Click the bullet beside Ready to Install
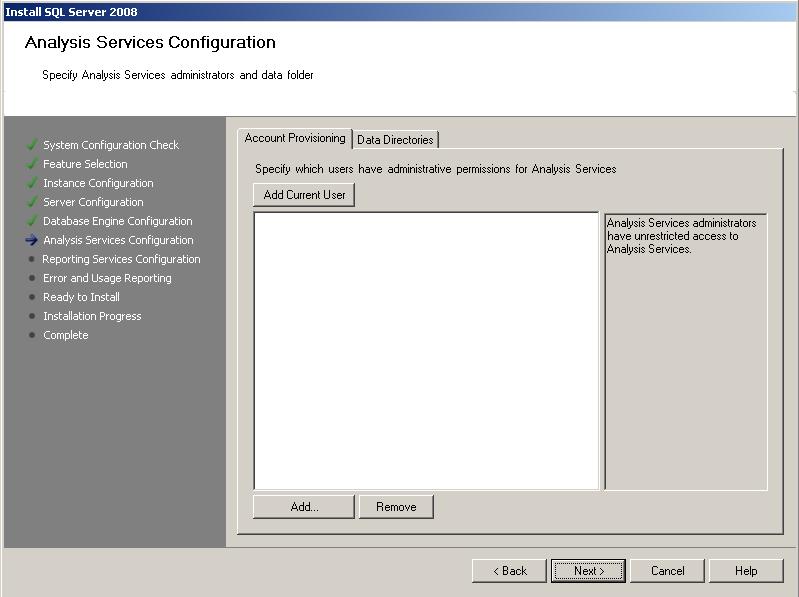 point(32,297)
